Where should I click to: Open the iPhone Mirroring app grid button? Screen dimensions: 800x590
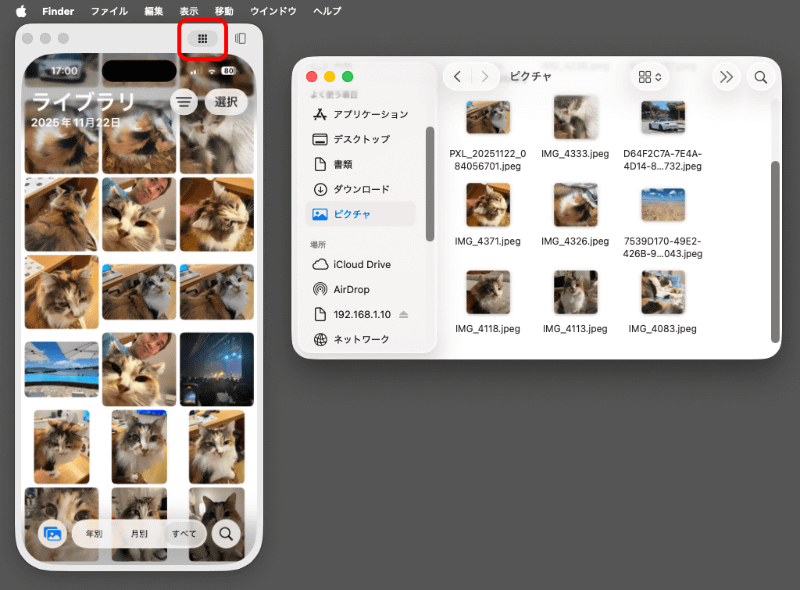click(203, 39)
